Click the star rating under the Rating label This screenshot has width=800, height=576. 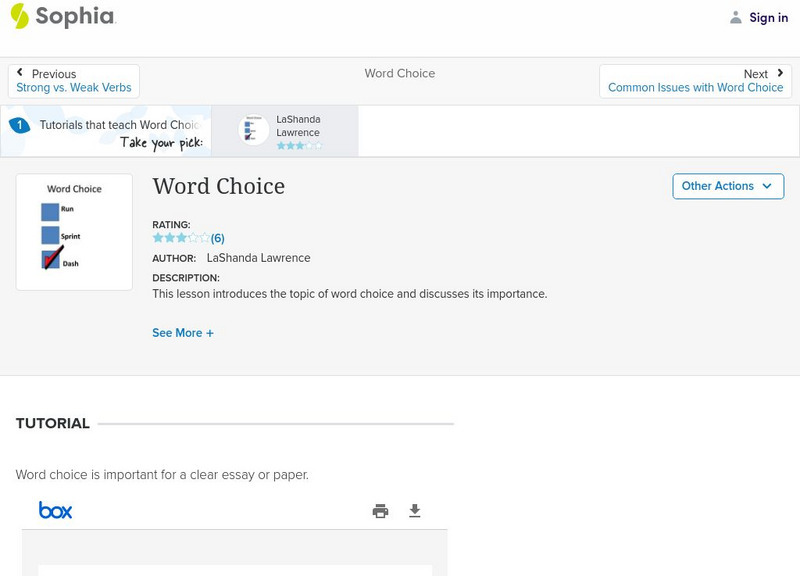[x=180, y=238]
